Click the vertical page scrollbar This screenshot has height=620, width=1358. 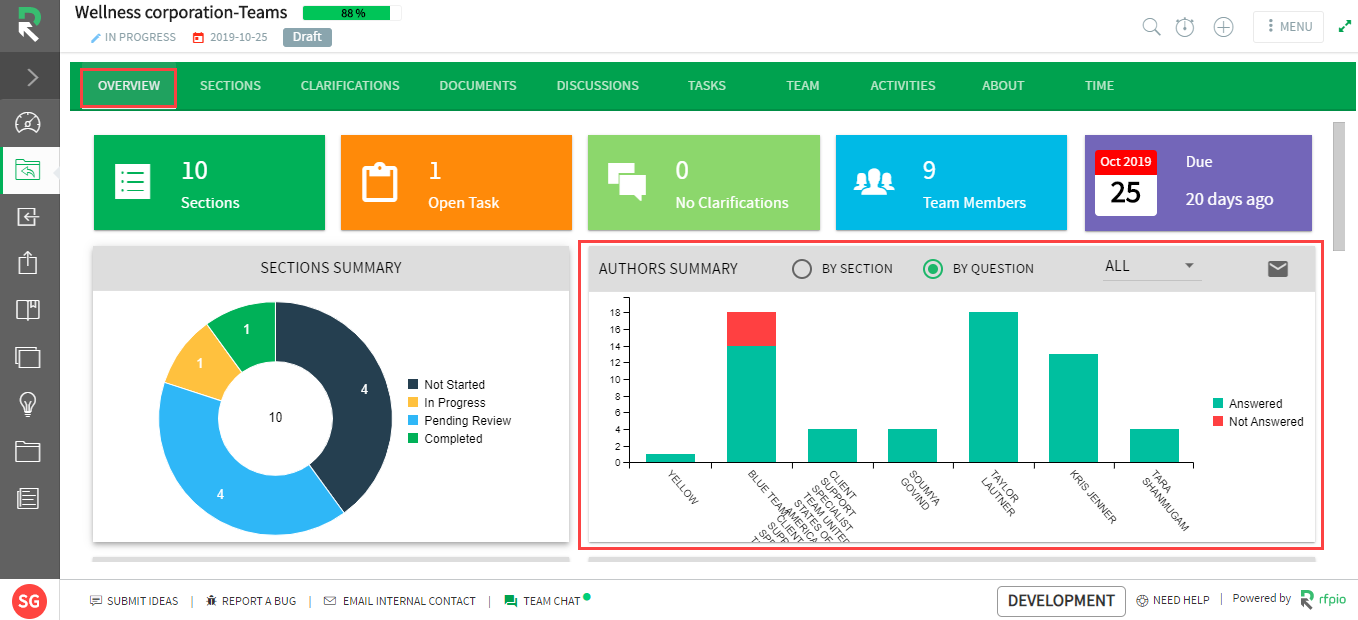tap(1339, 185)
